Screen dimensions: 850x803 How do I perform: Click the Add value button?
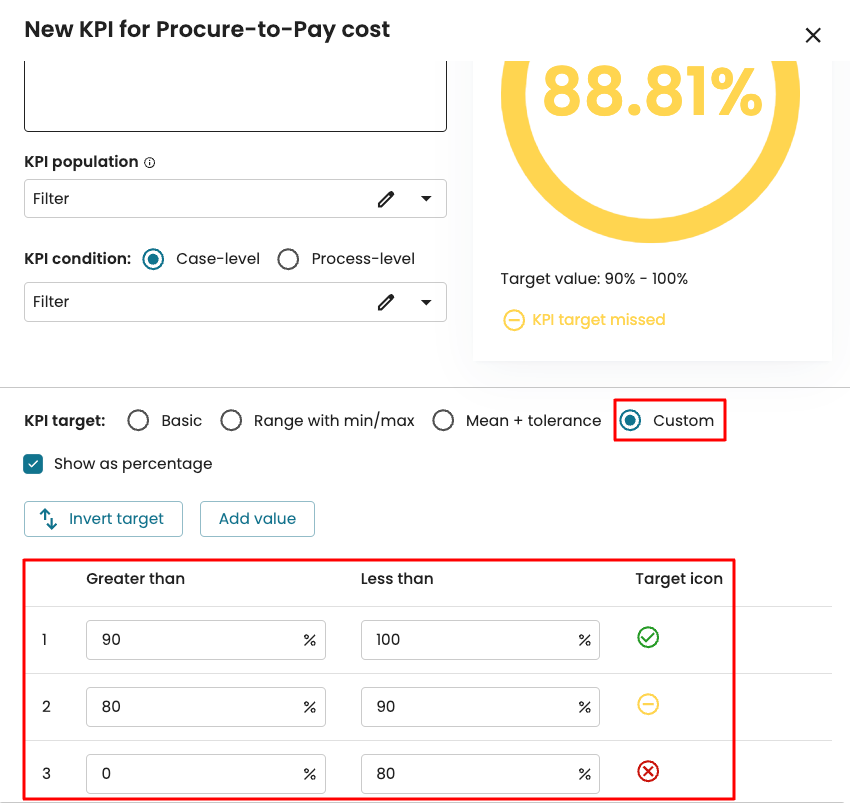(257, 519)
